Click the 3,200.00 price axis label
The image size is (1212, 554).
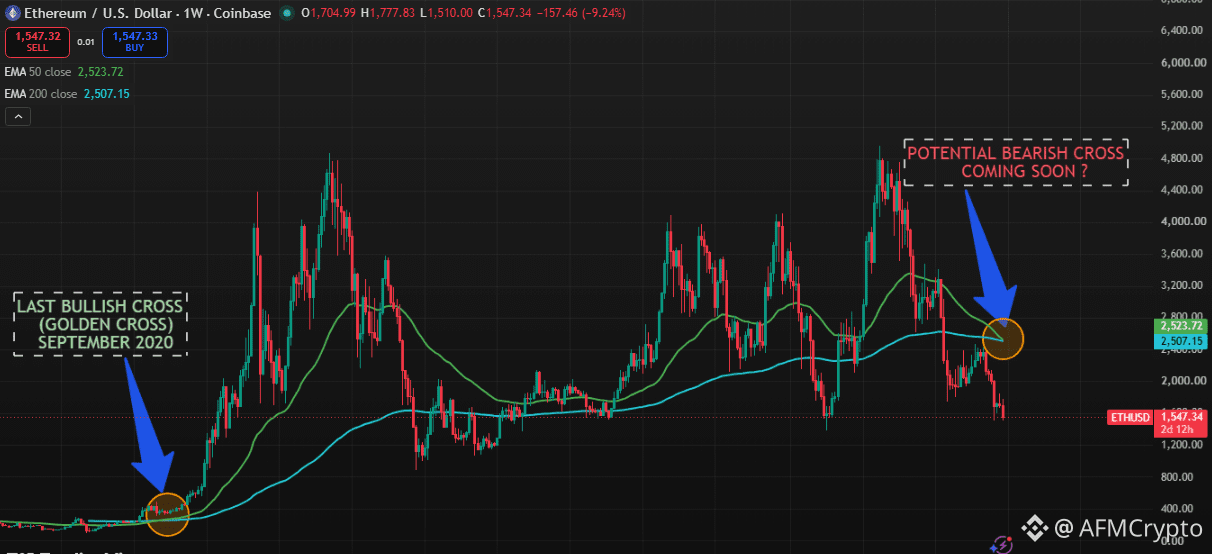click(1180, 286)
